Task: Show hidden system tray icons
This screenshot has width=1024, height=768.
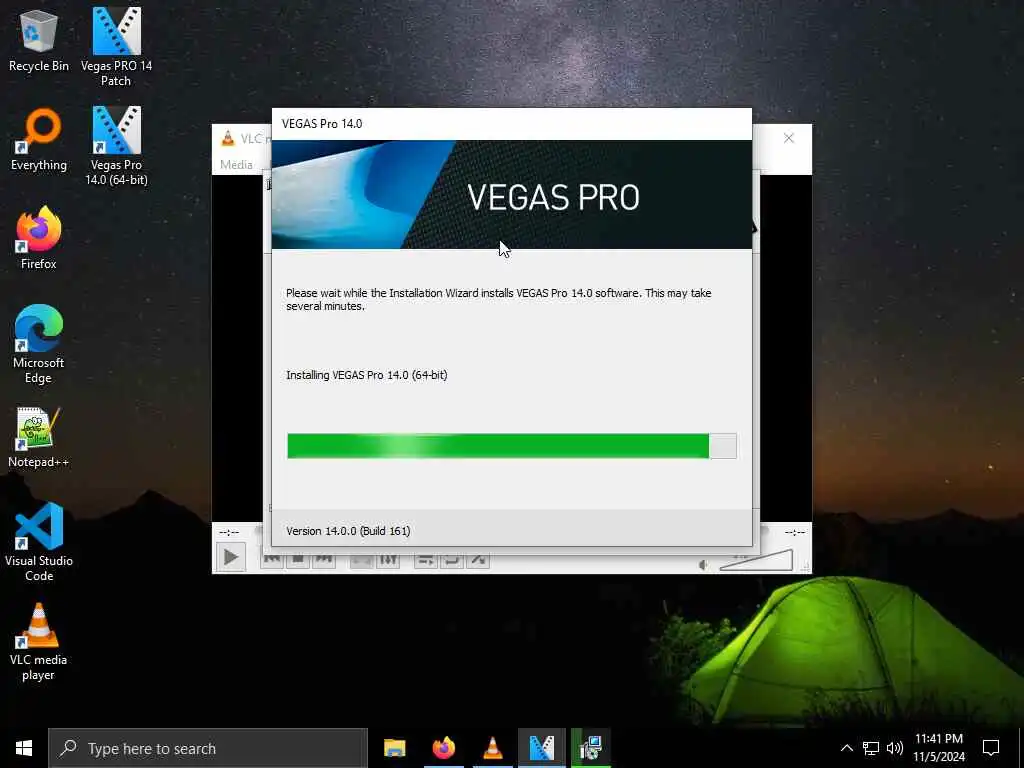Action: 846,748
